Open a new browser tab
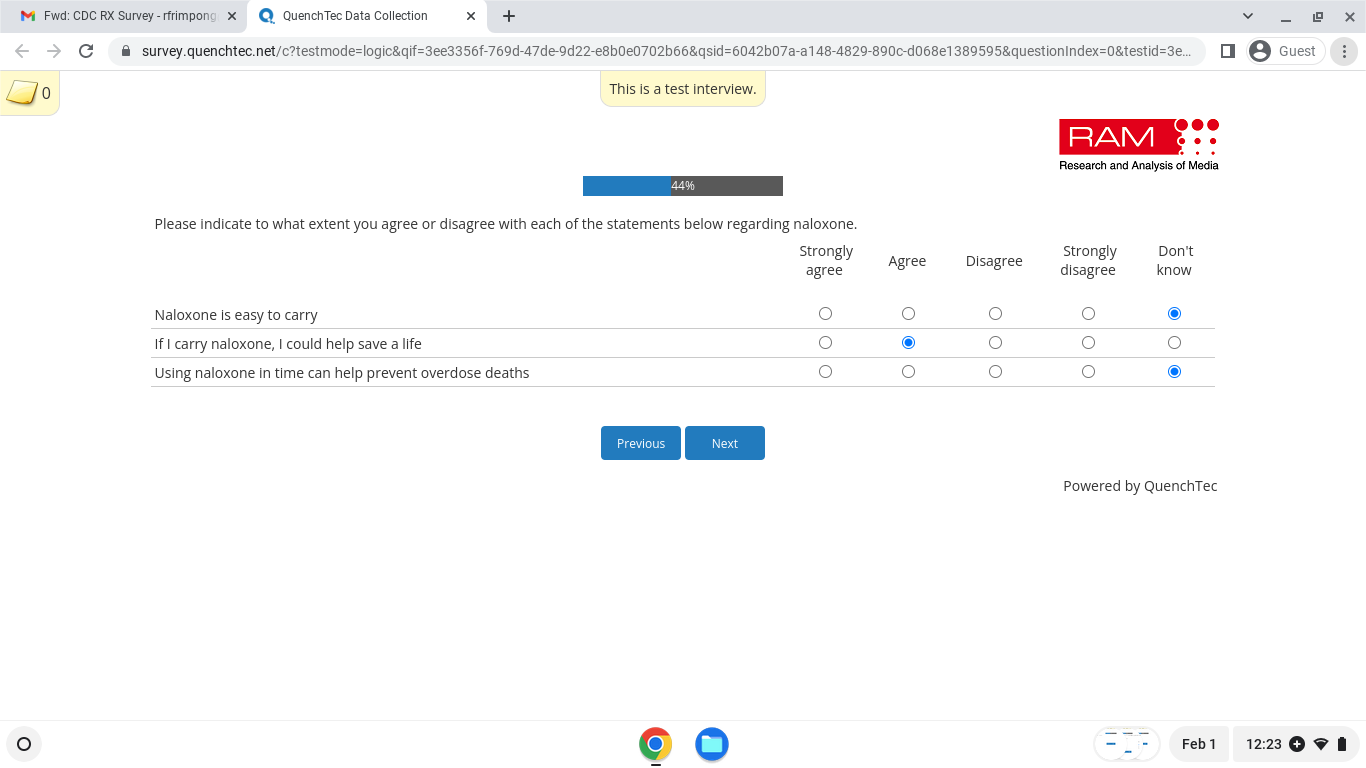Image resolution: width=1366 pixels, height=768 pixels. (509, 16)
